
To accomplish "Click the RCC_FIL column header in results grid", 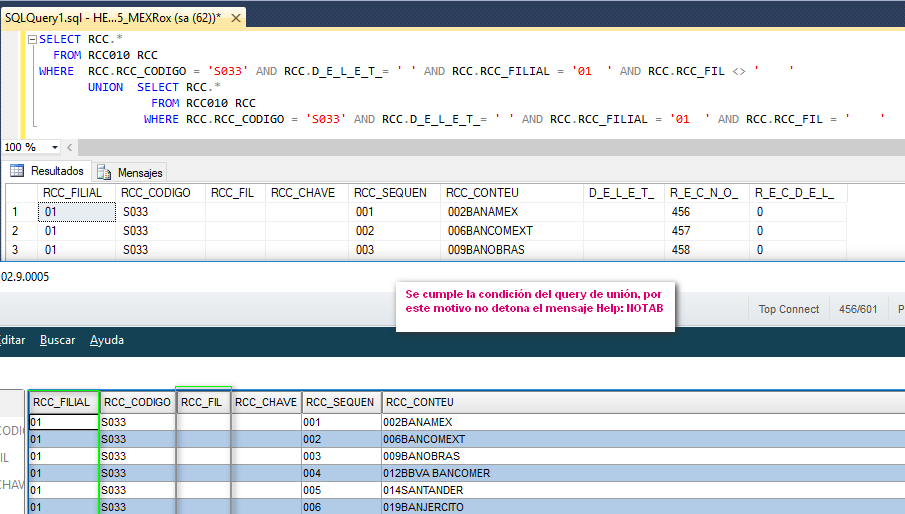I will pyautogui.click(x=235, y=193).
